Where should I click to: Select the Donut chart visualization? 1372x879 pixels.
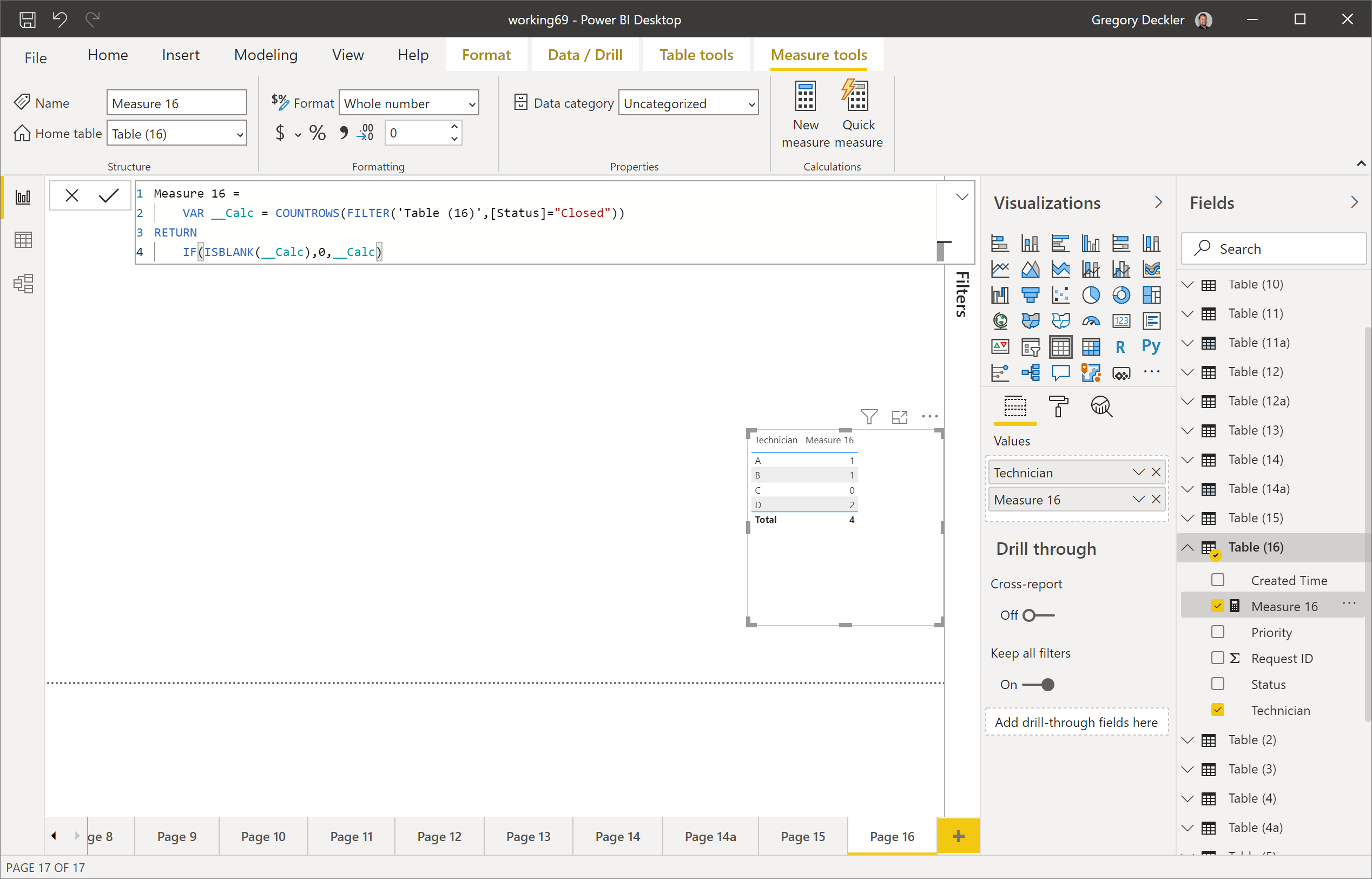coord(1121,295)
